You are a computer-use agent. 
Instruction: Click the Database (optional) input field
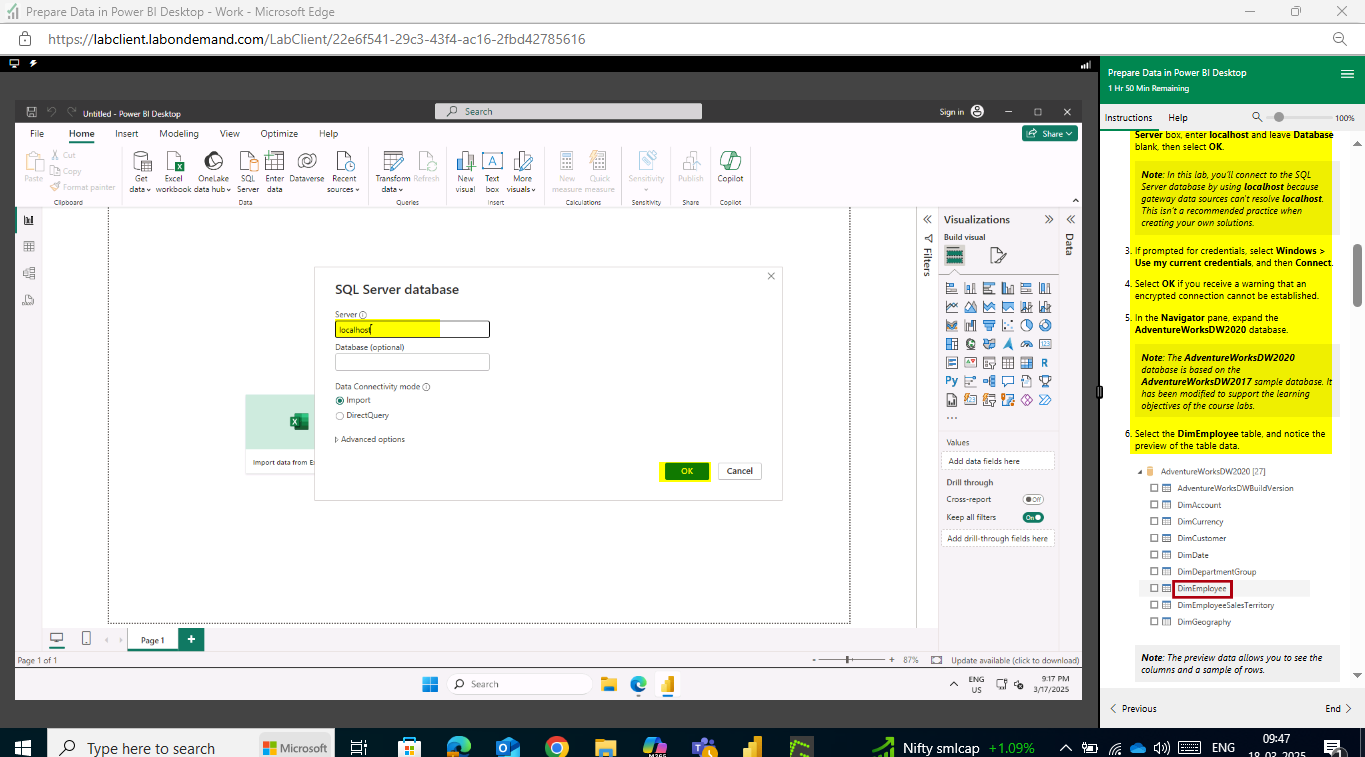point(412,362)
